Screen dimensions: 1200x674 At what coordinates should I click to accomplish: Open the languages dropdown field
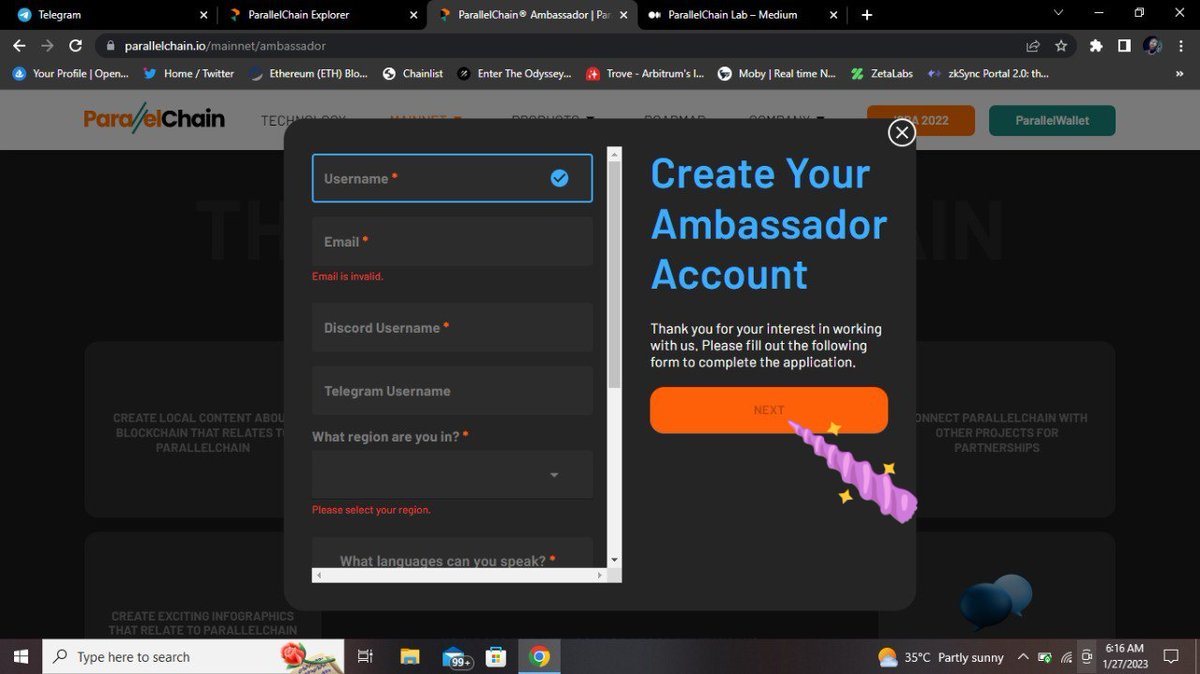(452, 553)
